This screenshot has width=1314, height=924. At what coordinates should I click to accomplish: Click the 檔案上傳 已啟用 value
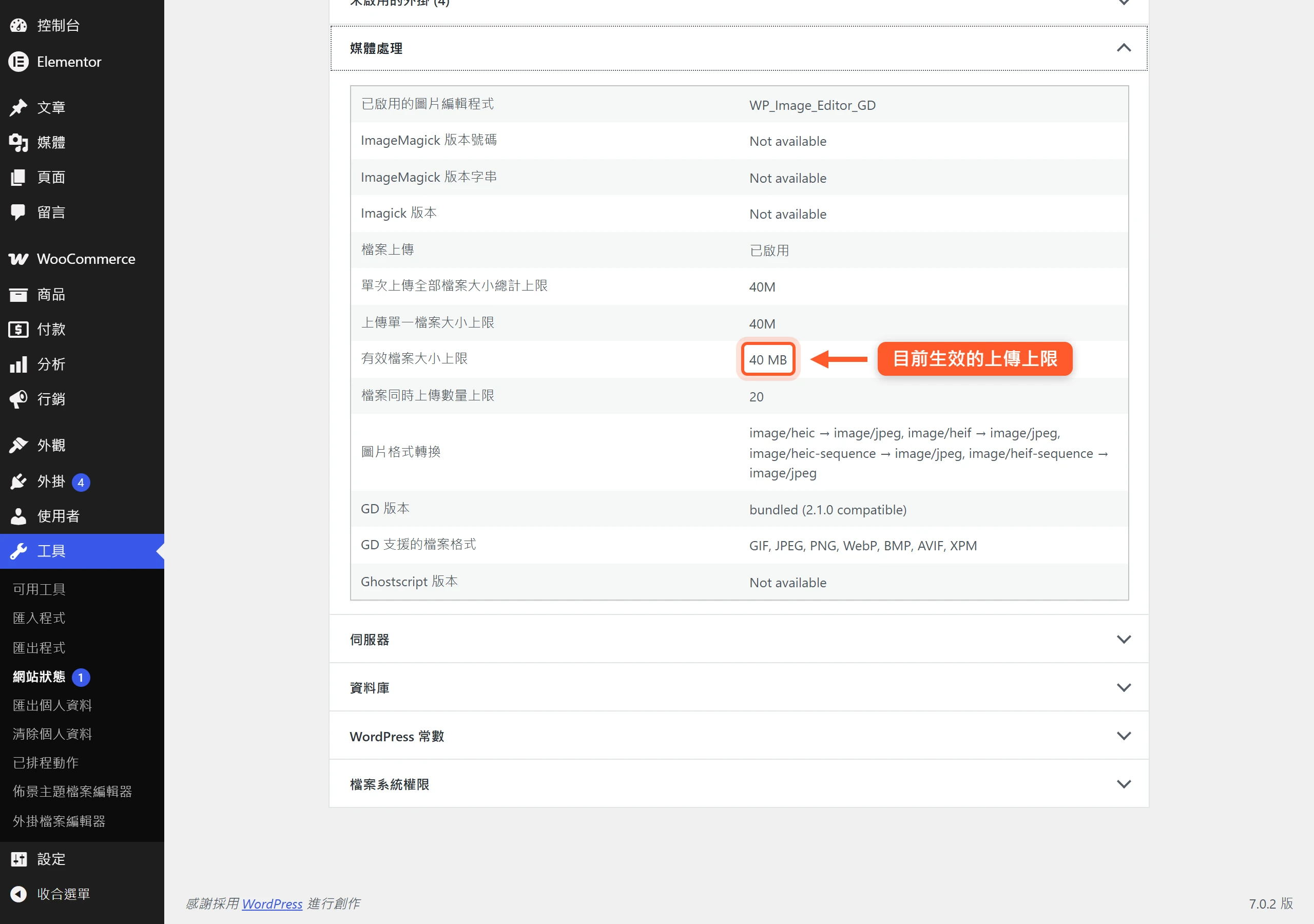pyautogui.click(x=769, y=251)
